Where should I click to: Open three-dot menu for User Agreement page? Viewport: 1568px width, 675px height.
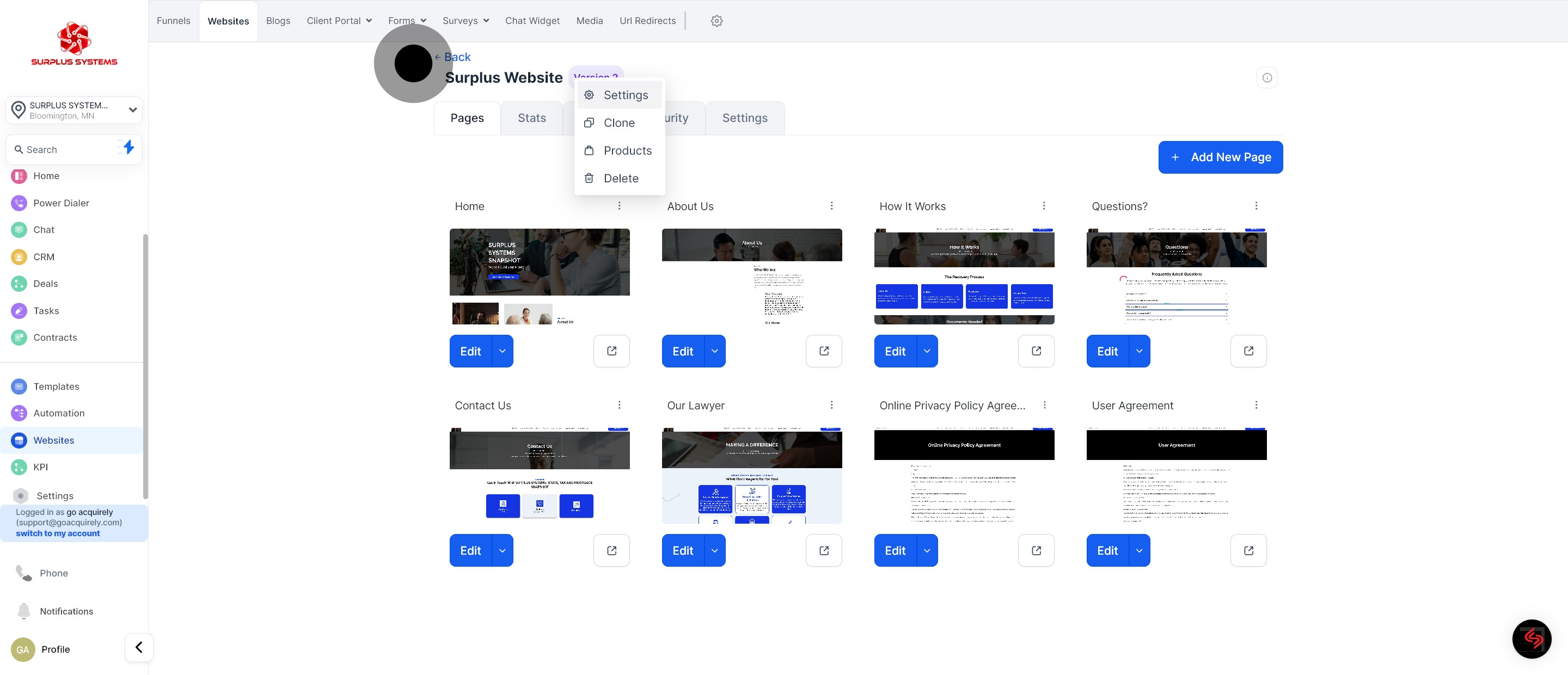coord(1255,406)
